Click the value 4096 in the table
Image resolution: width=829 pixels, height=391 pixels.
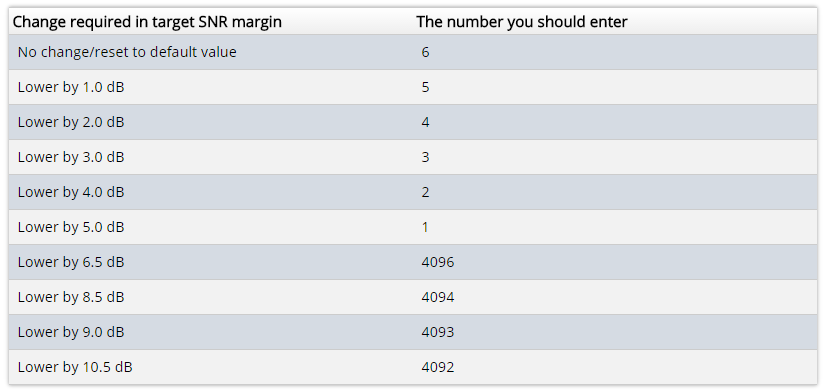[x=438, y=262]
